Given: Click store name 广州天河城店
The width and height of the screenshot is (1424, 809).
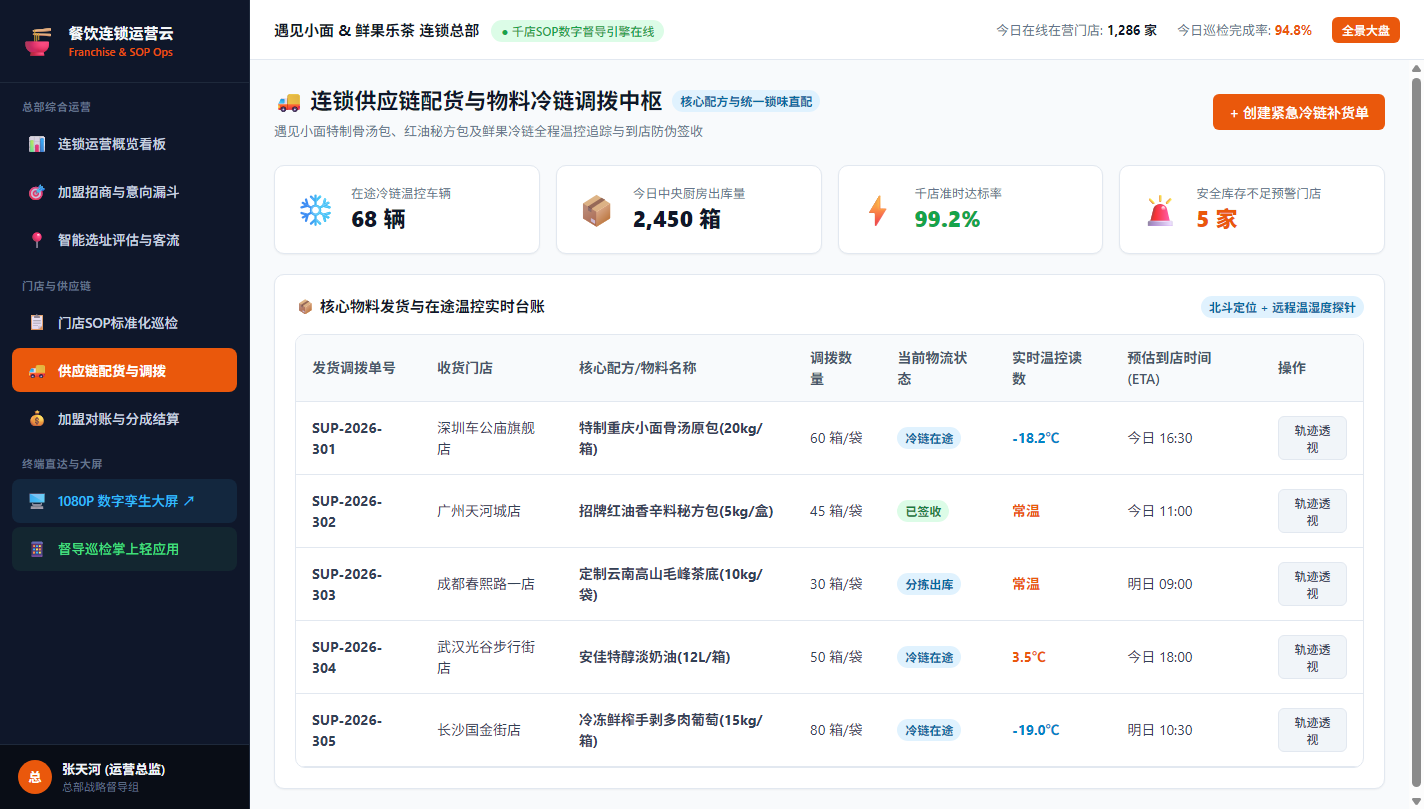Looking at the screenshot, I should click(x=479, y=511).
